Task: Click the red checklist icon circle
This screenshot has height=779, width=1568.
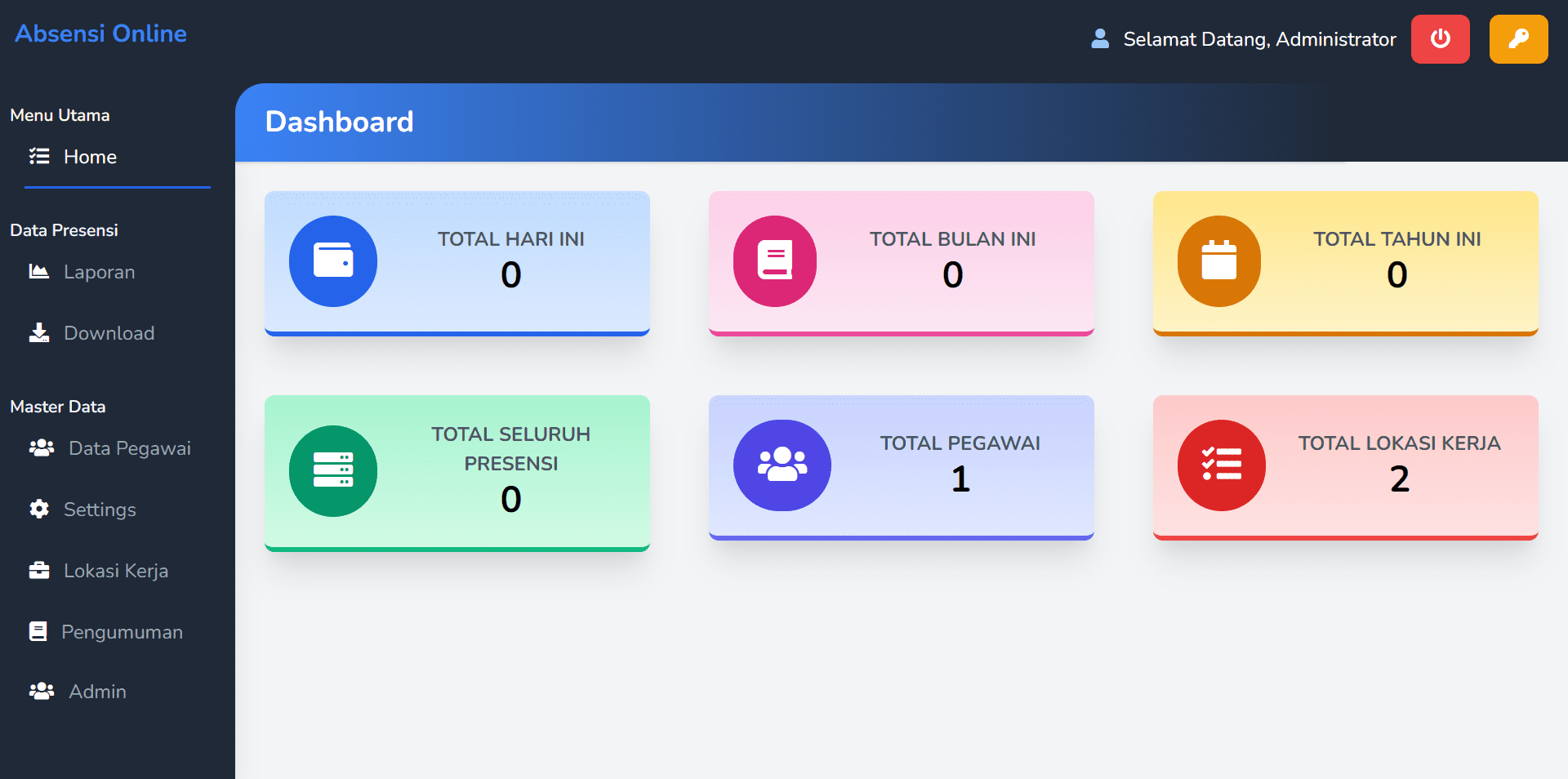Action: pos(1221,465)
